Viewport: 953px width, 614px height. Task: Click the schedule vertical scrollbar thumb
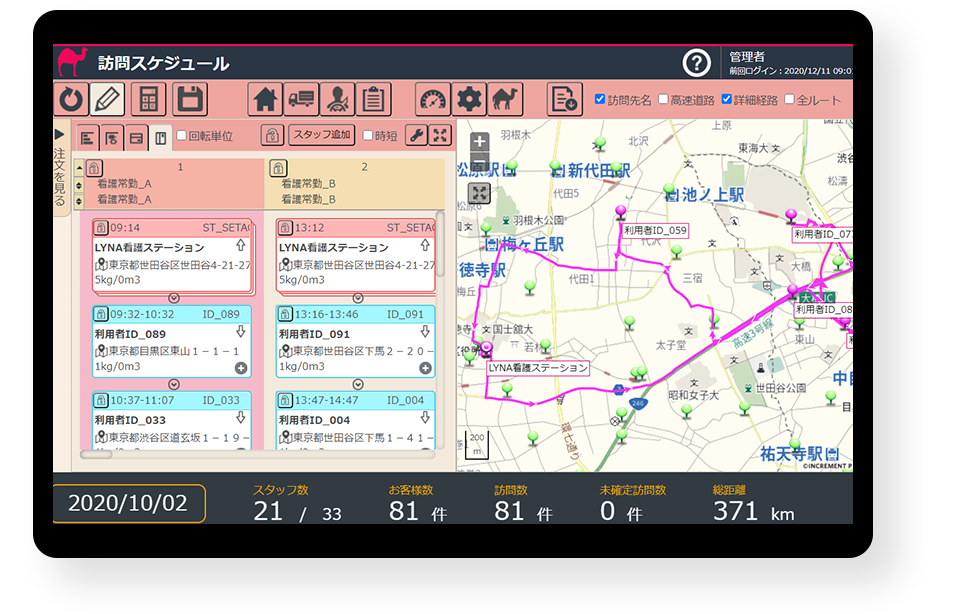[441, 243]
